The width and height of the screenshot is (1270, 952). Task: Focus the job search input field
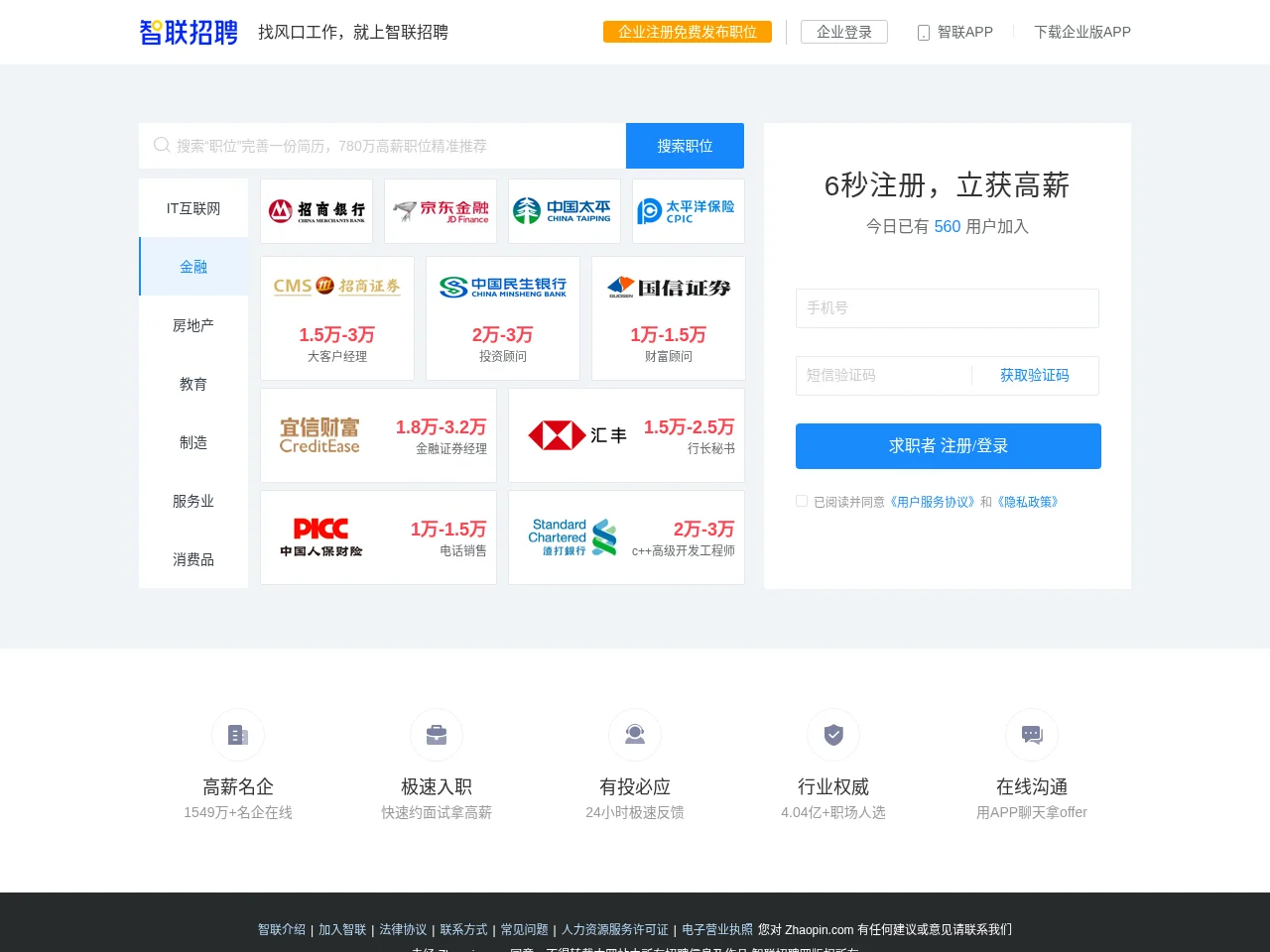coord(383,146)
